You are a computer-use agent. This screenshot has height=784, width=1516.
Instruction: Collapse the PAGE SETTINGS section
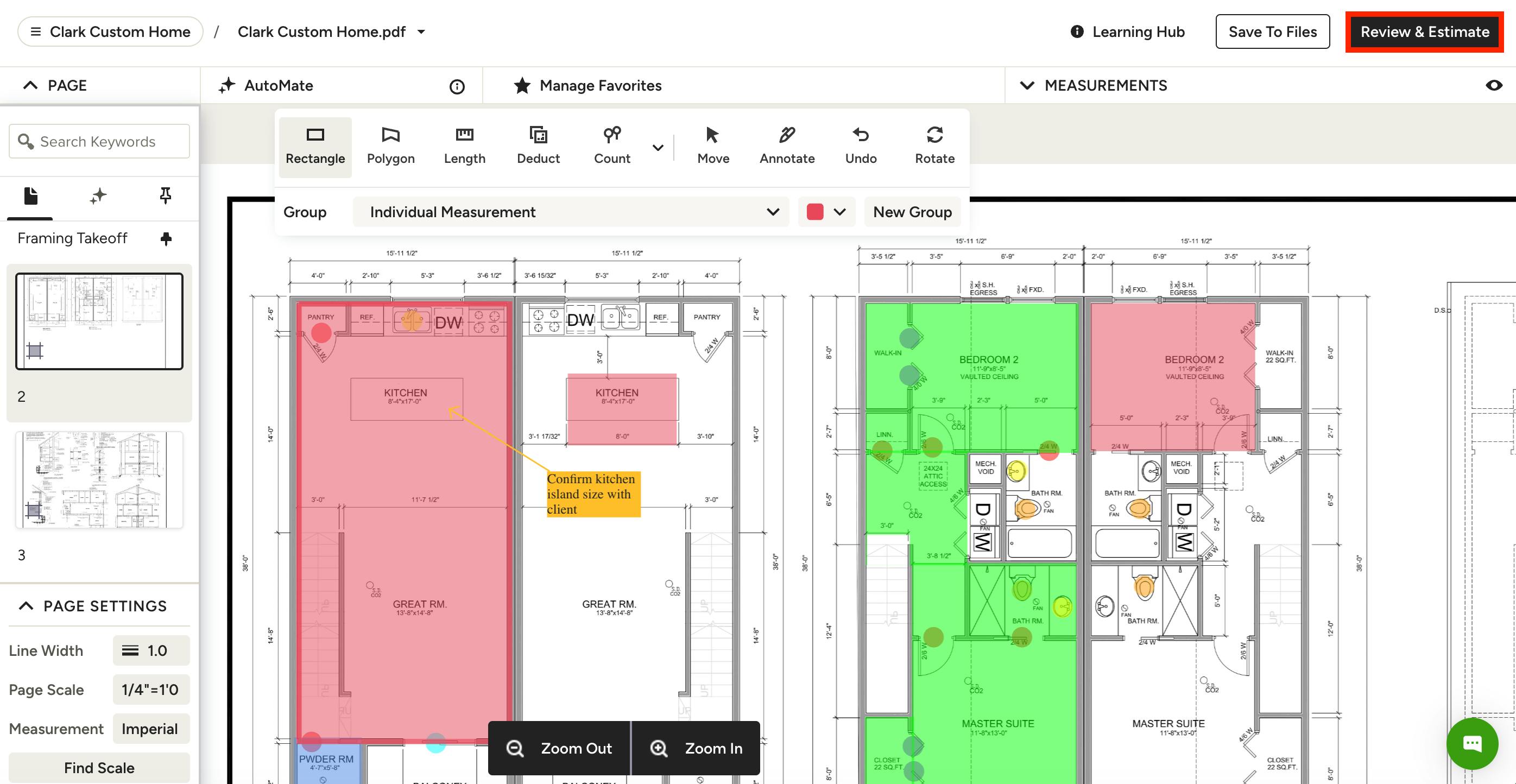[x=26, y=606]
